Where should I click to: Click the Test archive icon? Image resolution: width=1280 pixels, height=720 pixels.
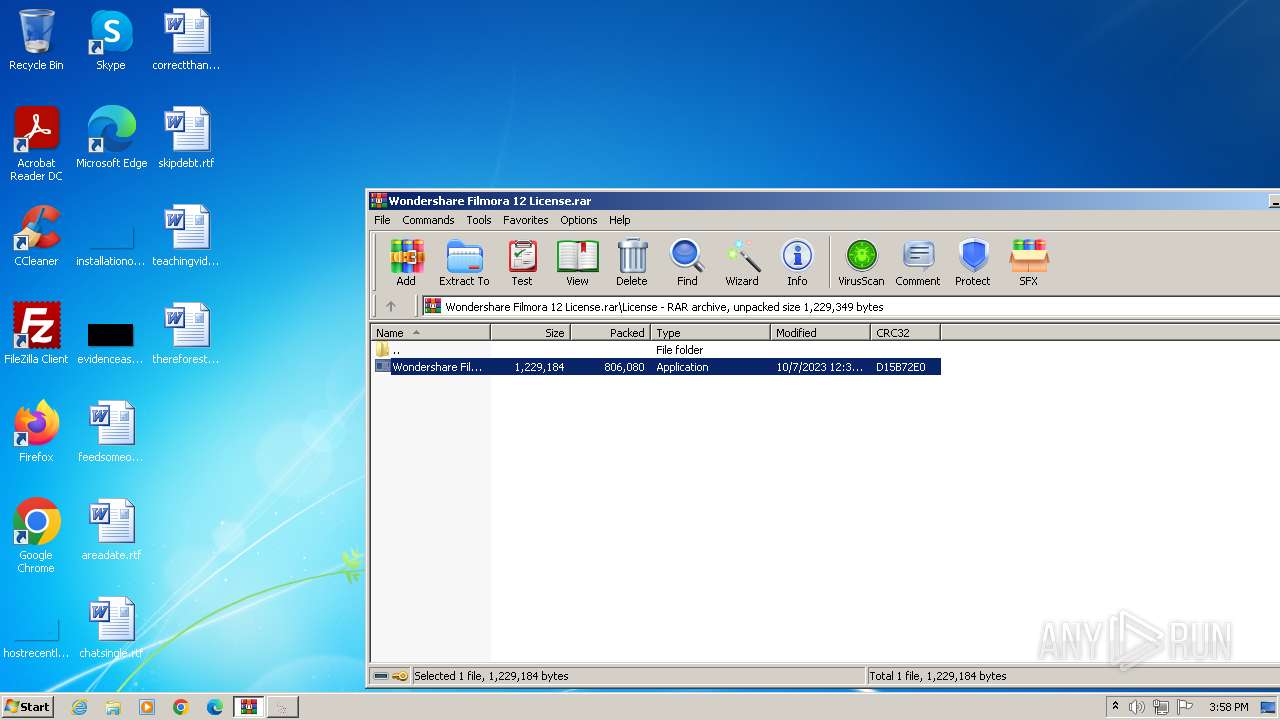[x=522, y=263]
